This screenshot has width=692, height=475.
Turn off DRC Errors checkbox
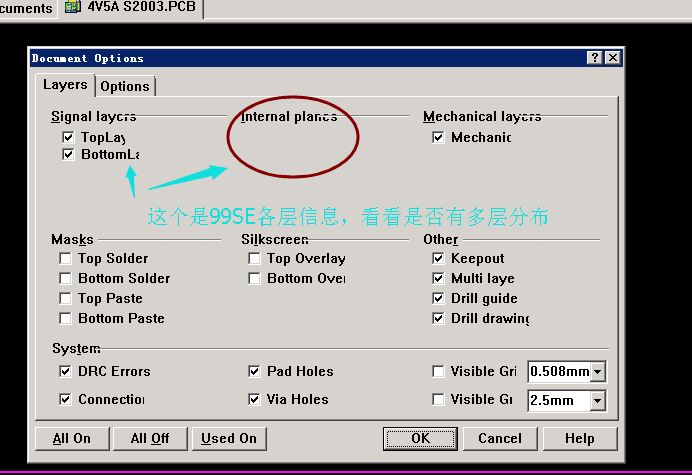(x=65, y=371)
